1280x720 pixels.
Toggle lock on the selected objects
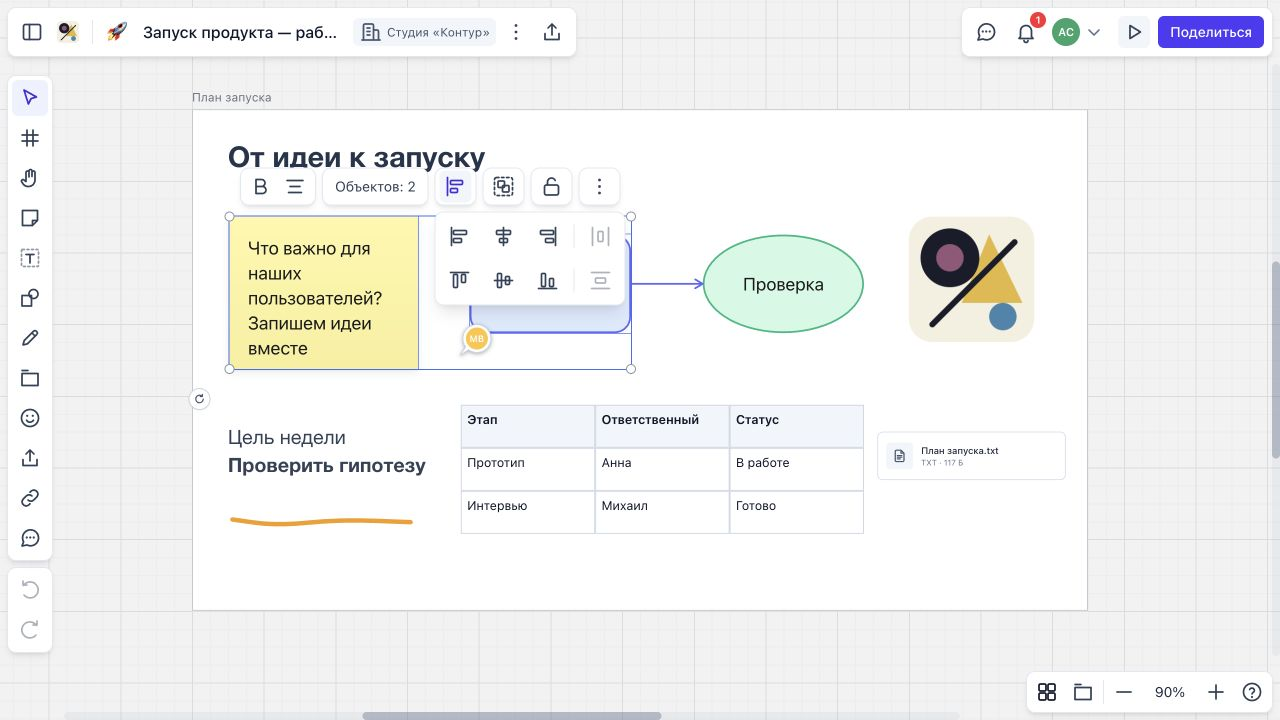tap(551, 187)
